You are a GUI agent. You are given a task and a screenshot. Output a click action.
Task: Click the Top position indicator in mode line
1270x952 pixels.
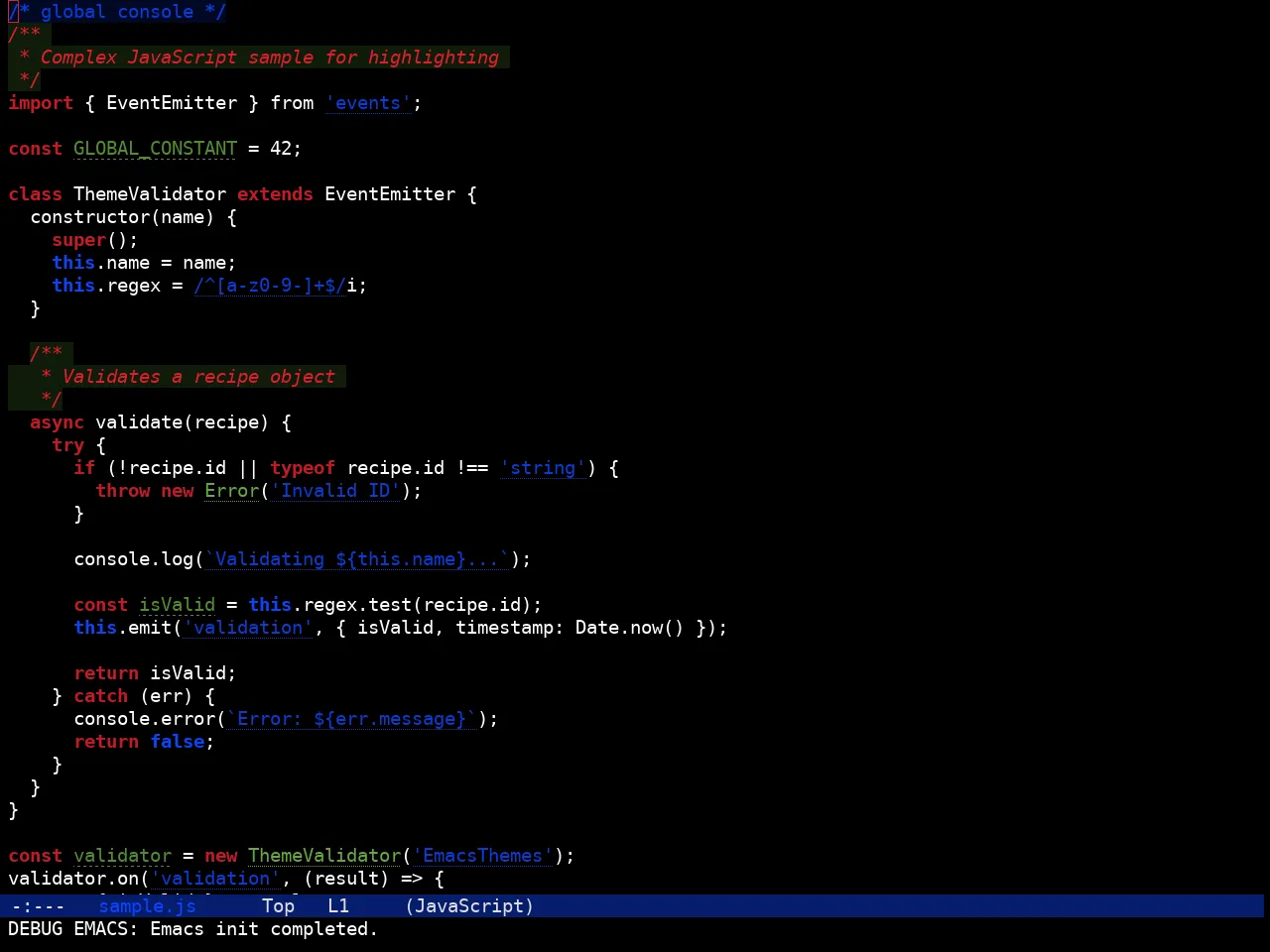click(x=278, y=905)
